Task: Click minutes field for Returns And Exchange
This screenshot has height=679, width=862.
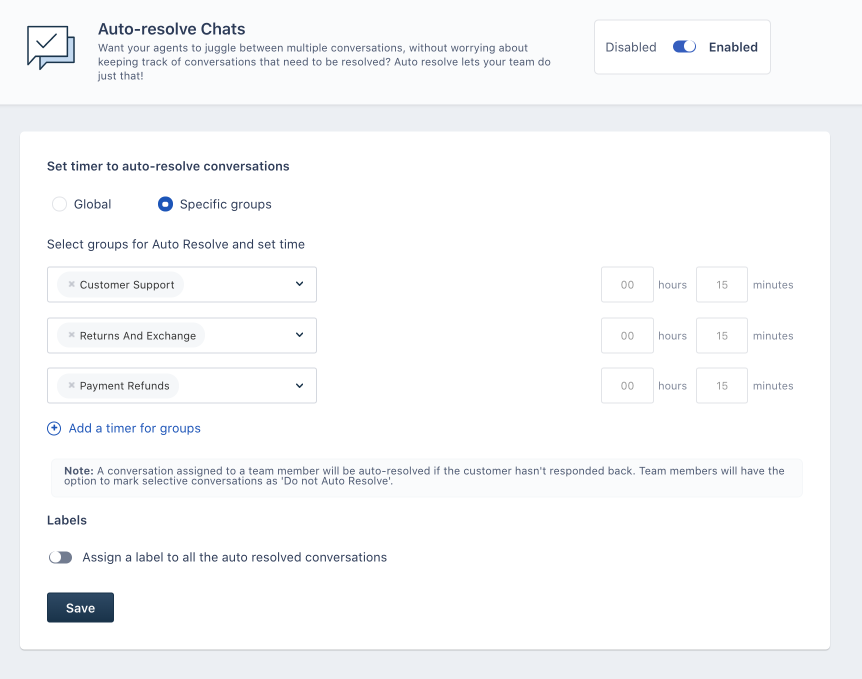Action: 722,336
